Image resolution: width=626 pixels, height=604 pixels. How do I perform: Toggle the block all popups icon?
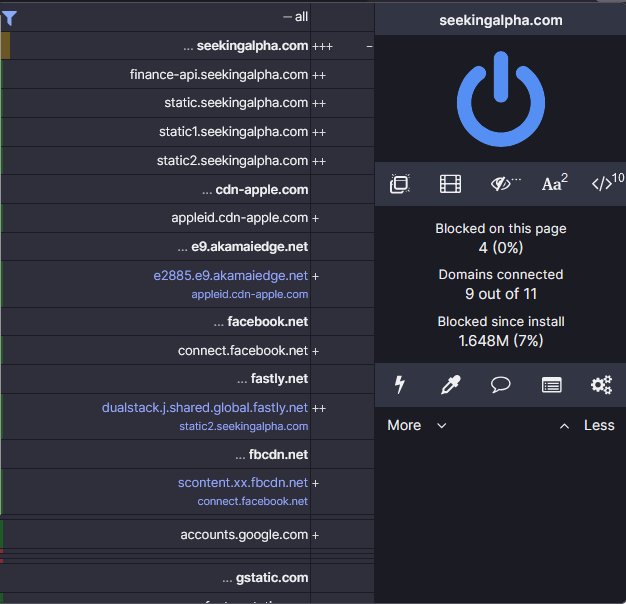pos(400,184)
